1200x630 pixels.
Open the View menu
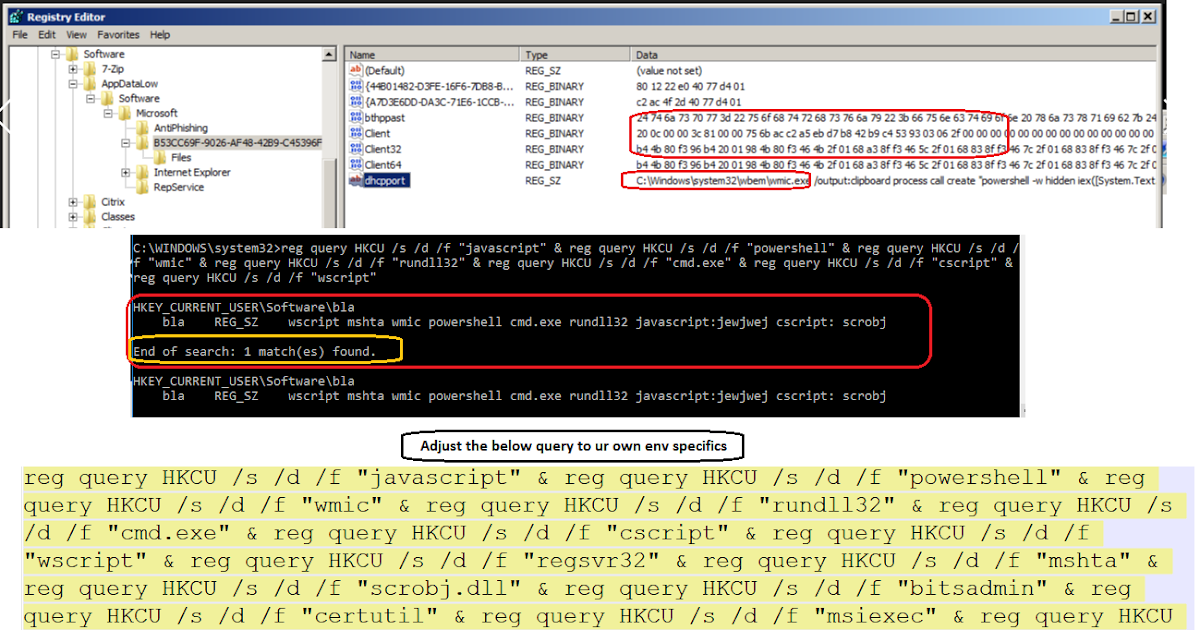(76, 35)
